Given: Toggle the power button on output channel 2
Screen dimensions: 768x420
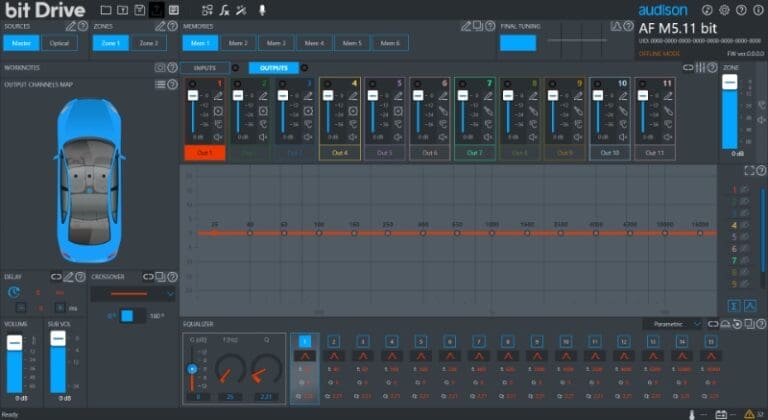Looking at the screenshot, I should pyautogui.click(x=236, y=84).
